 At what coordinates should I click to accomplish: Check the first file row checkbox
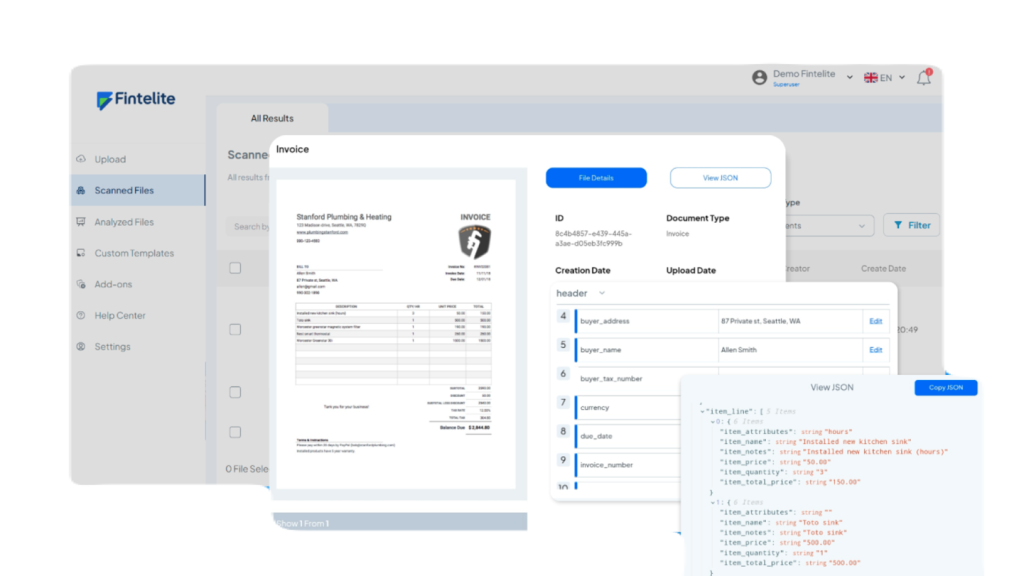click(x=235, y=329)
